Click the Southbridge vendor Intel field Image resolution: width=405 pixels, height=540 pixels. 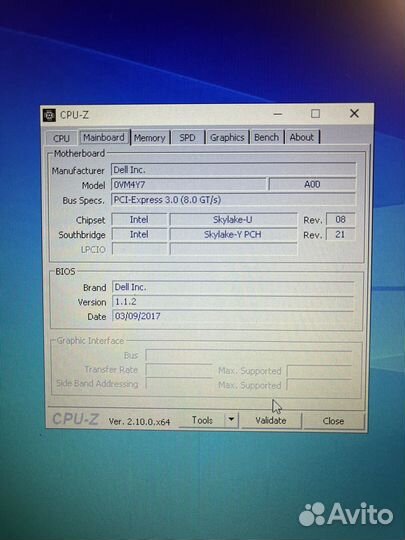pyautogui.click(x=139, y=235)
